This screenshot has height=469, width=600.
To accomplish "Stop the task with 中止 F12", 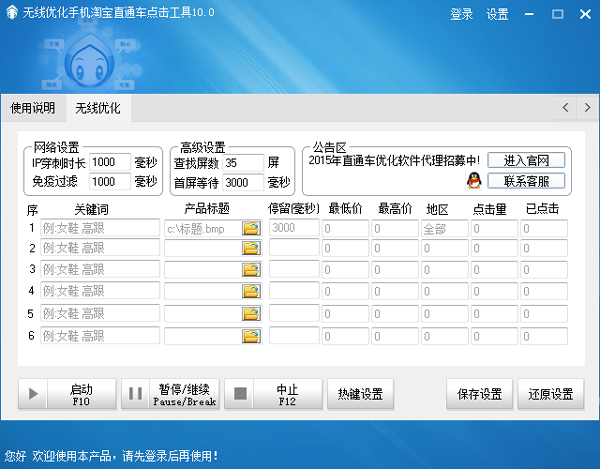I will (x=273, y=394).
